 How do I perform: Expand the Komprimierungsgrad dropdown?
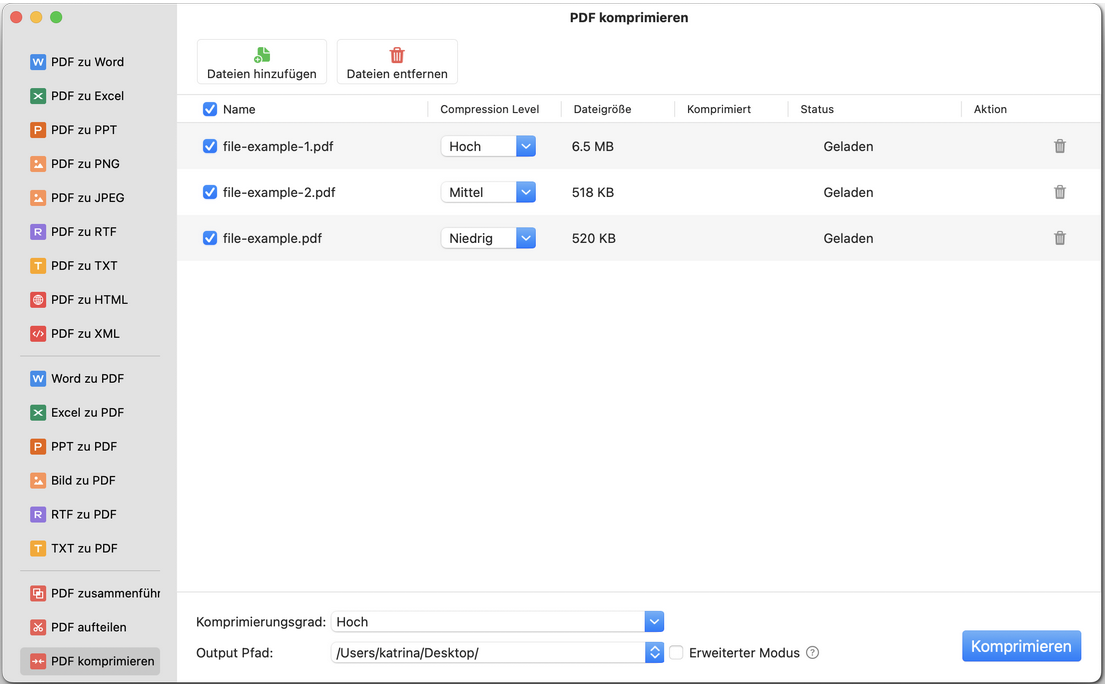(654, 621)
